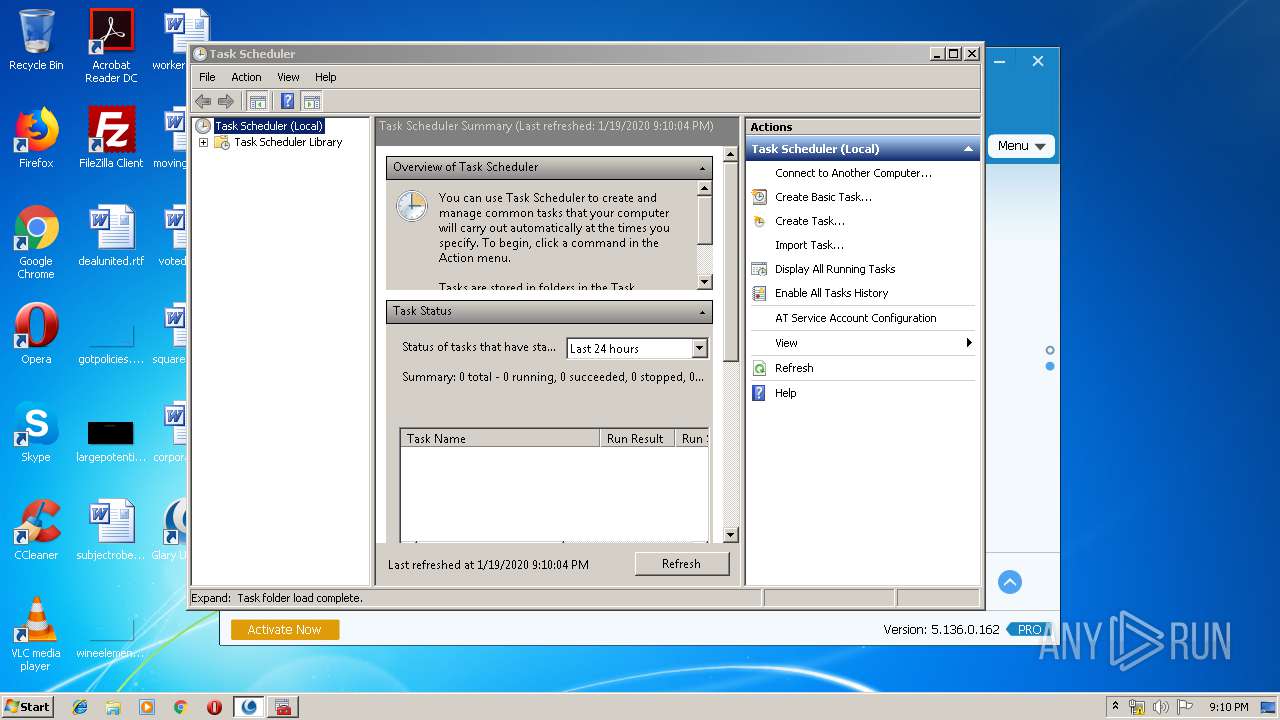Toggle the Show/Hide Console Tree toolbar icon
This screenshot has width=1280, height=720.
coord(258,101)
